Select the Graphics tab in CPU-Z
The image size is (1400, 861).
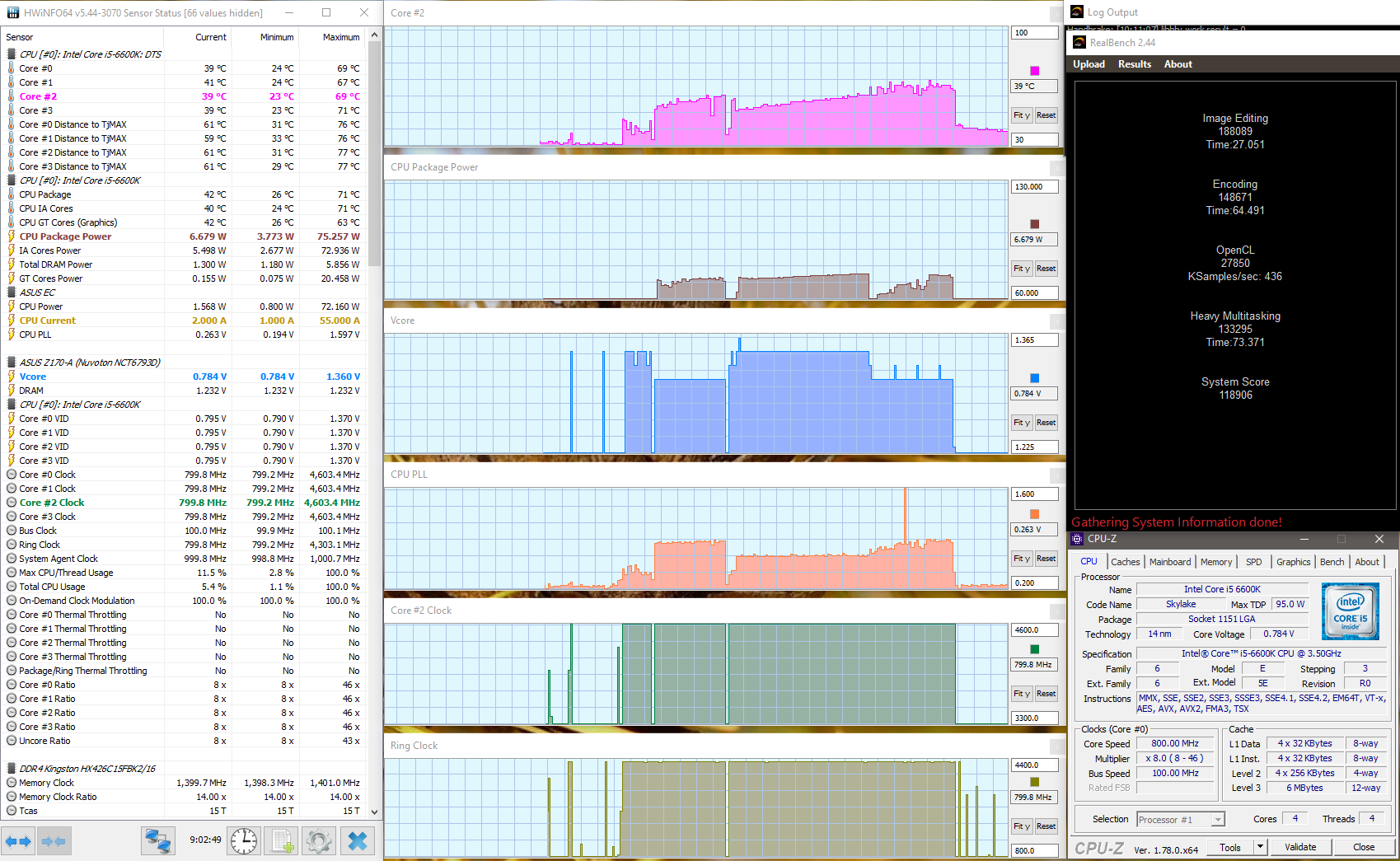1293,562
